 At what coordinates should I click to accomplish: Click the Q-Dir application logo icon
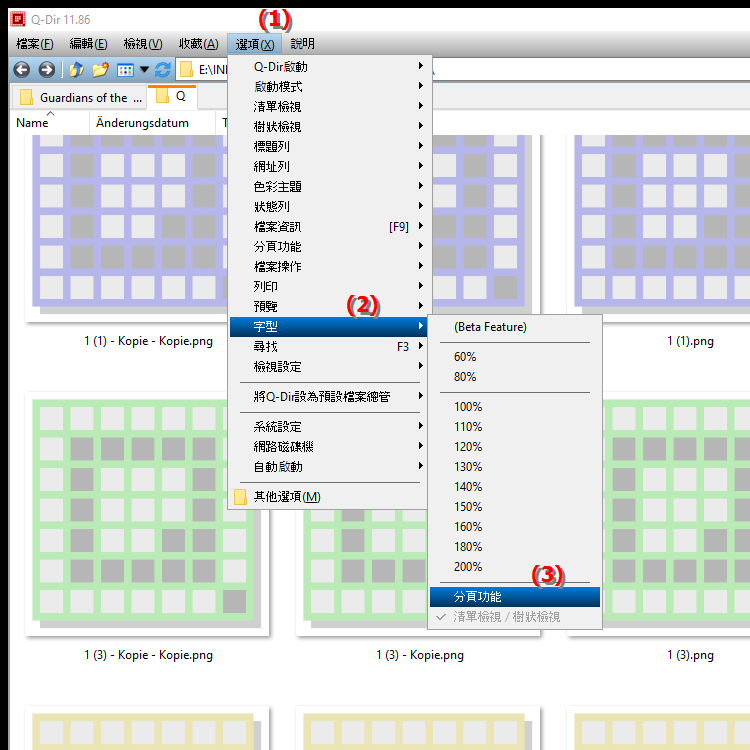tap(18, 19)
